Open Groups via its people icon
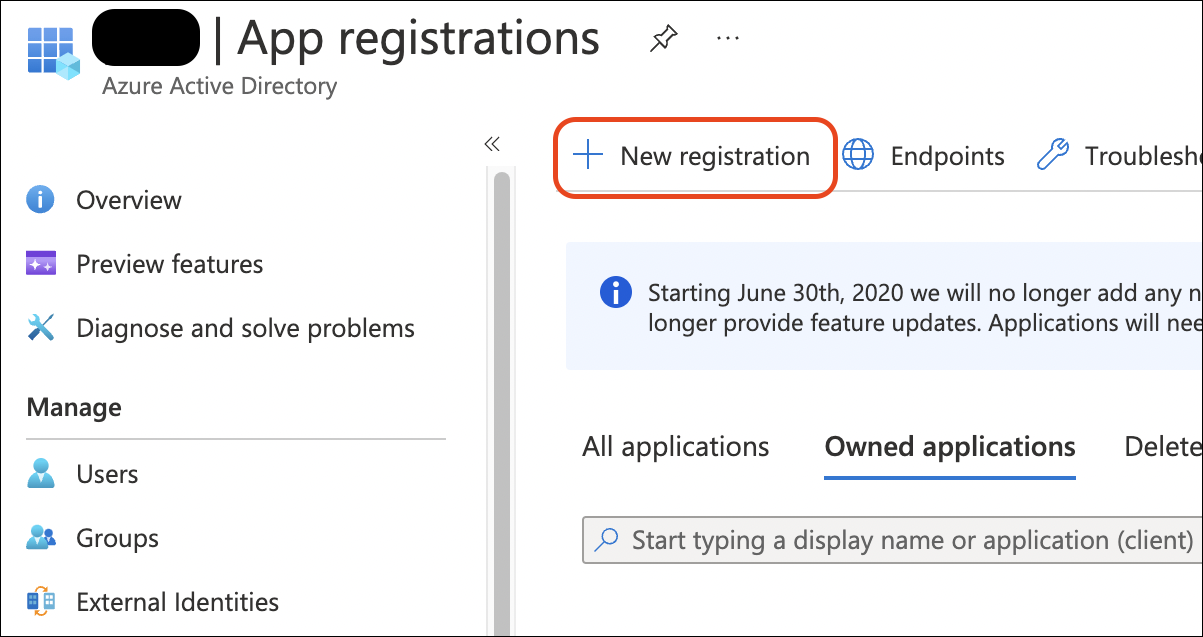The width and height of the screenshot is (1203, 637). pos(40,537)
